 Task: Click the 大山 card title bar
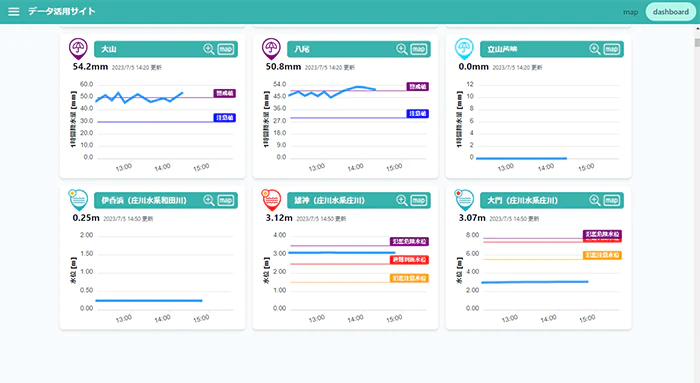click(x=166, y=49)
